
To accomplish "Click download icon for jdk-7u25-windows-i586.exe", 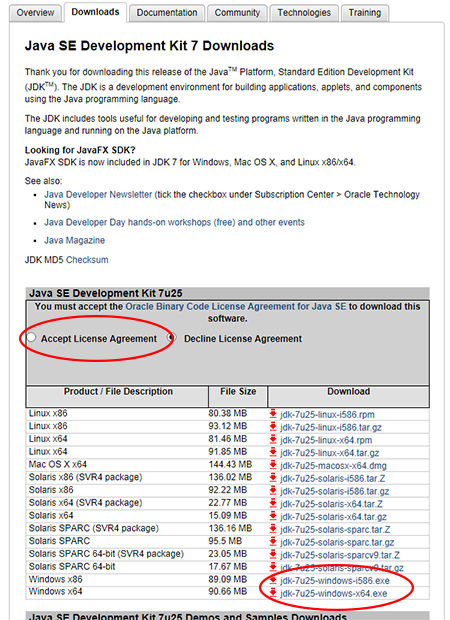I will coord(273,580).
